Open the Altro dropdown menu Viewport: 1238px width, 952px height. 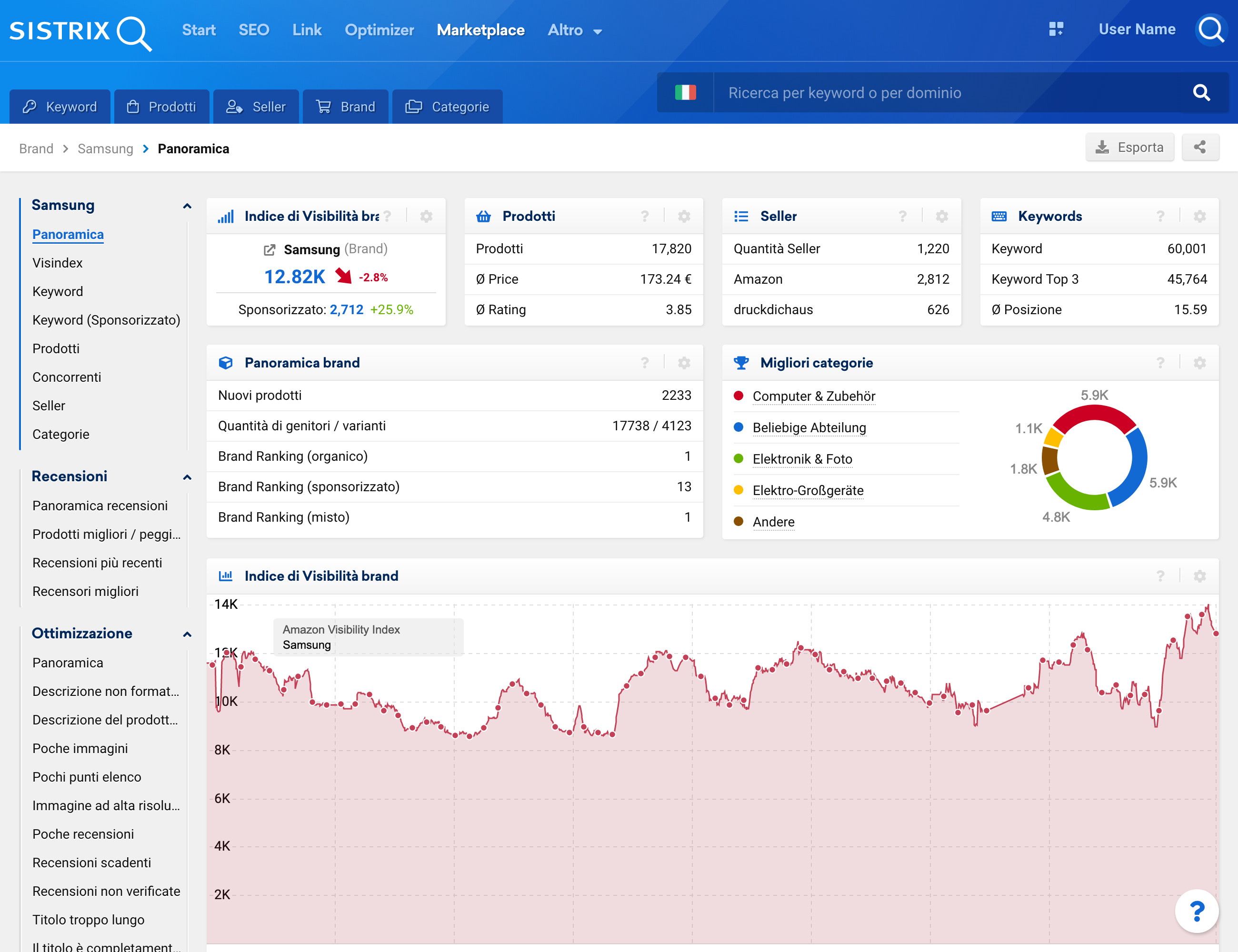(574, 30)
